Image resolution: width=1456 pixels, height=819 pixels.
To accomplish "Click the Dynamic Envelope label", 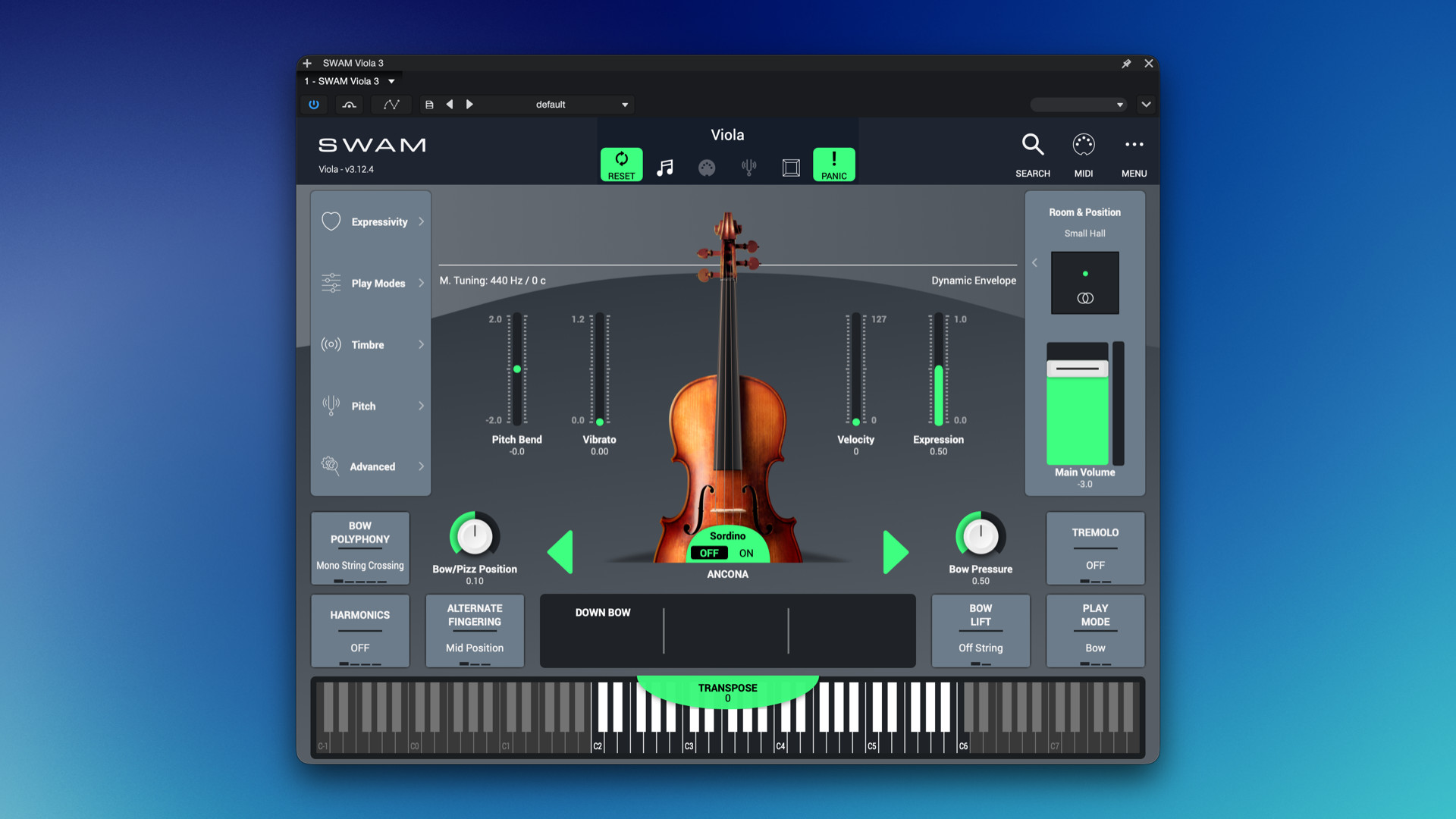I will 974,281.
